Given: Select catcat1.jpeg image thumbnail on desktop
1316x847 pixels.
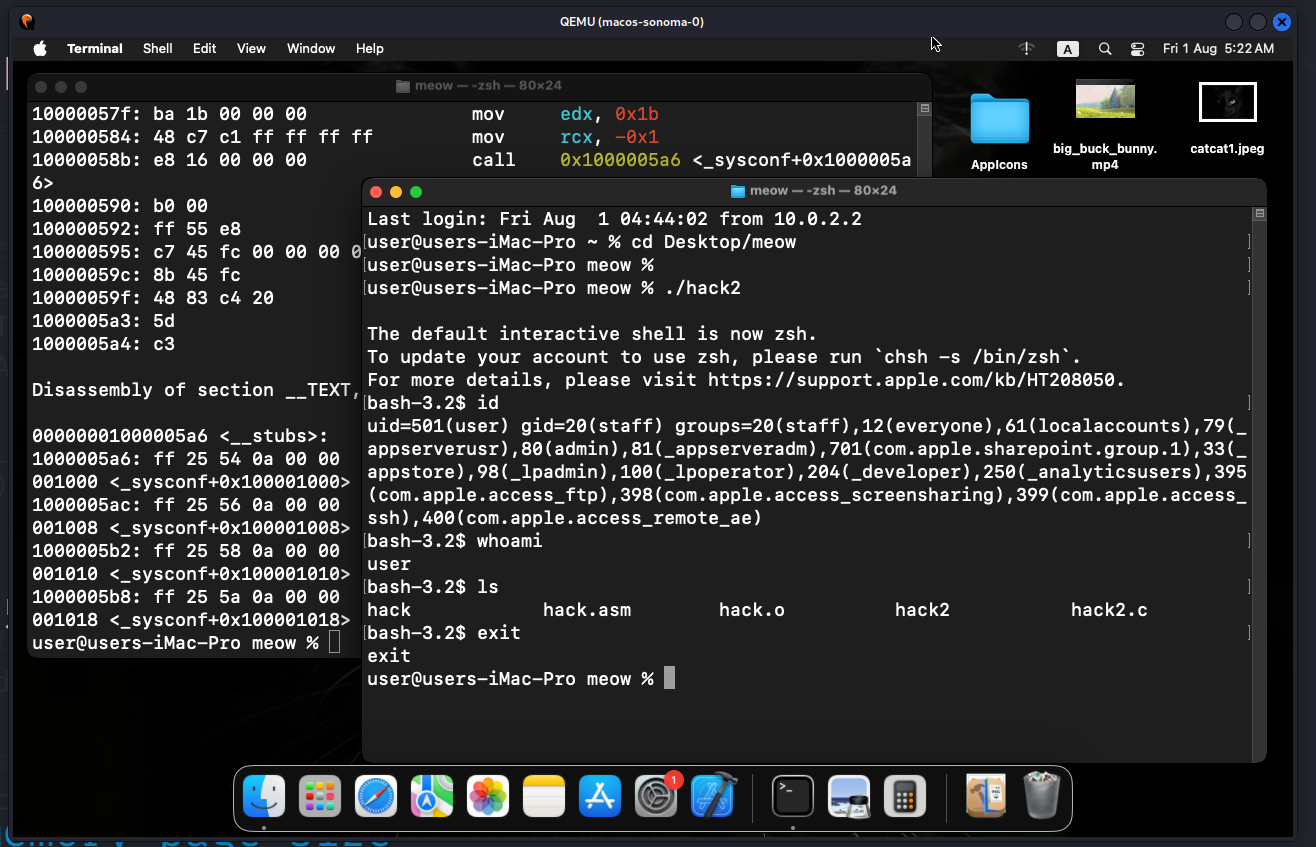Looking at the screenshot, I should [x=1227, y=102].
